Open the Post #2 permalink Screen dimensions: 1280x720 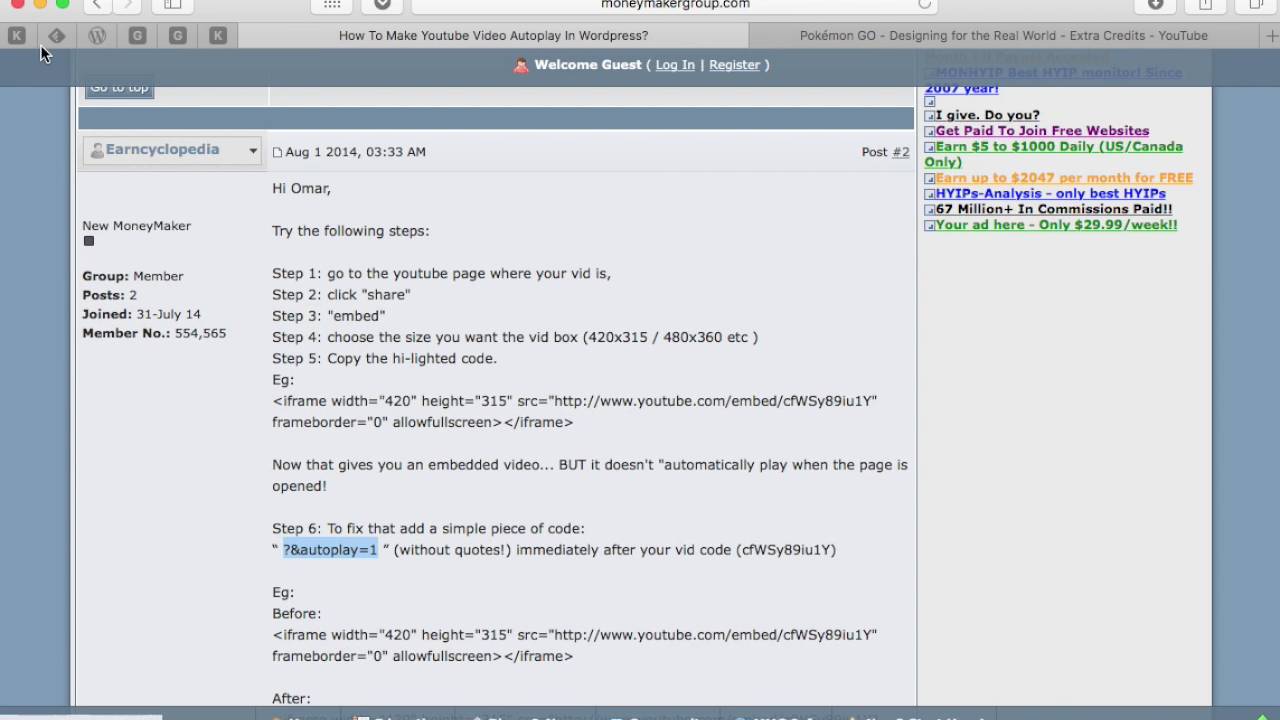[901, 152]
